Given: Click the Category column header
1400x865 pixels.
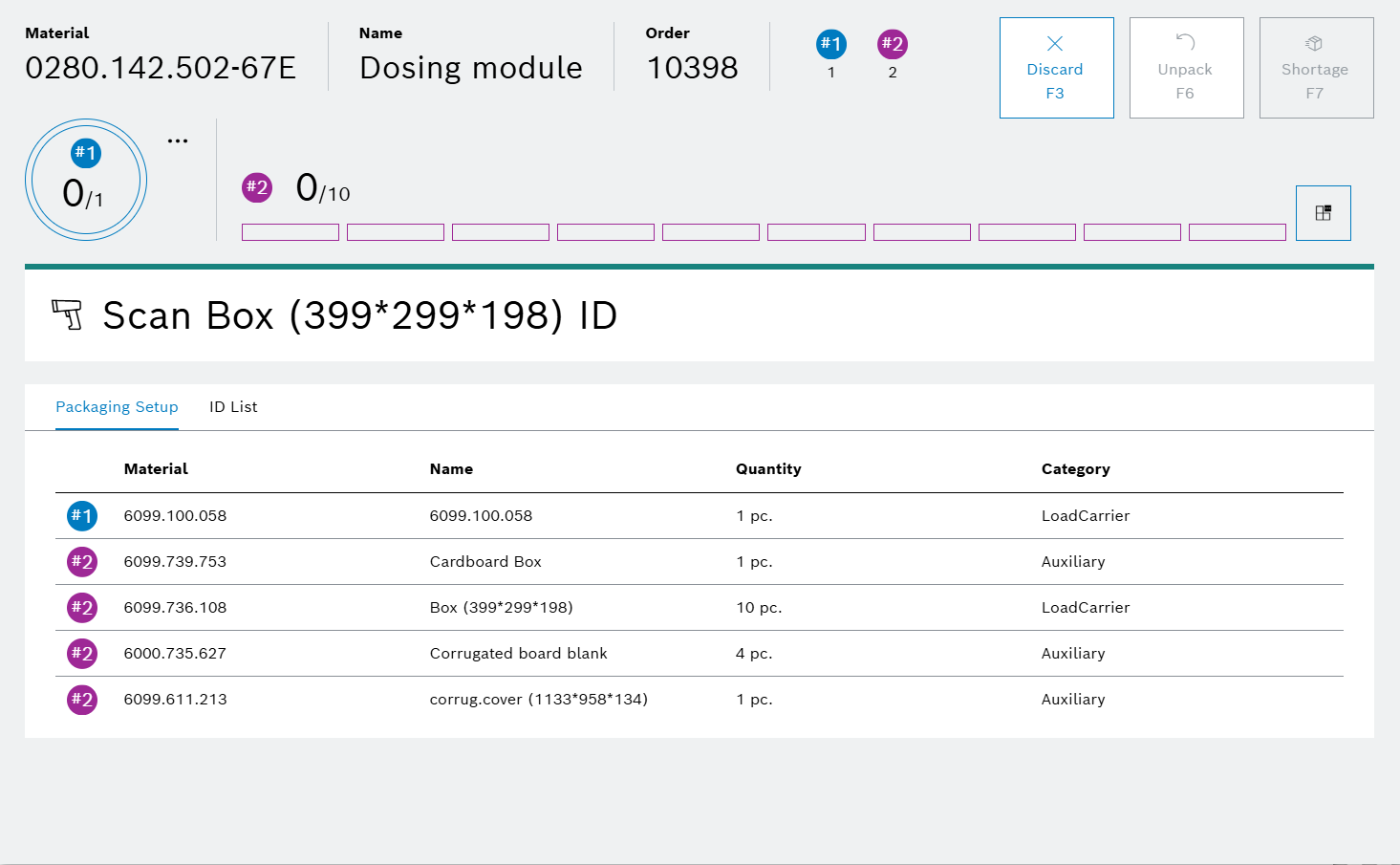Looking at the screenshot, I should click(1075, 469).
